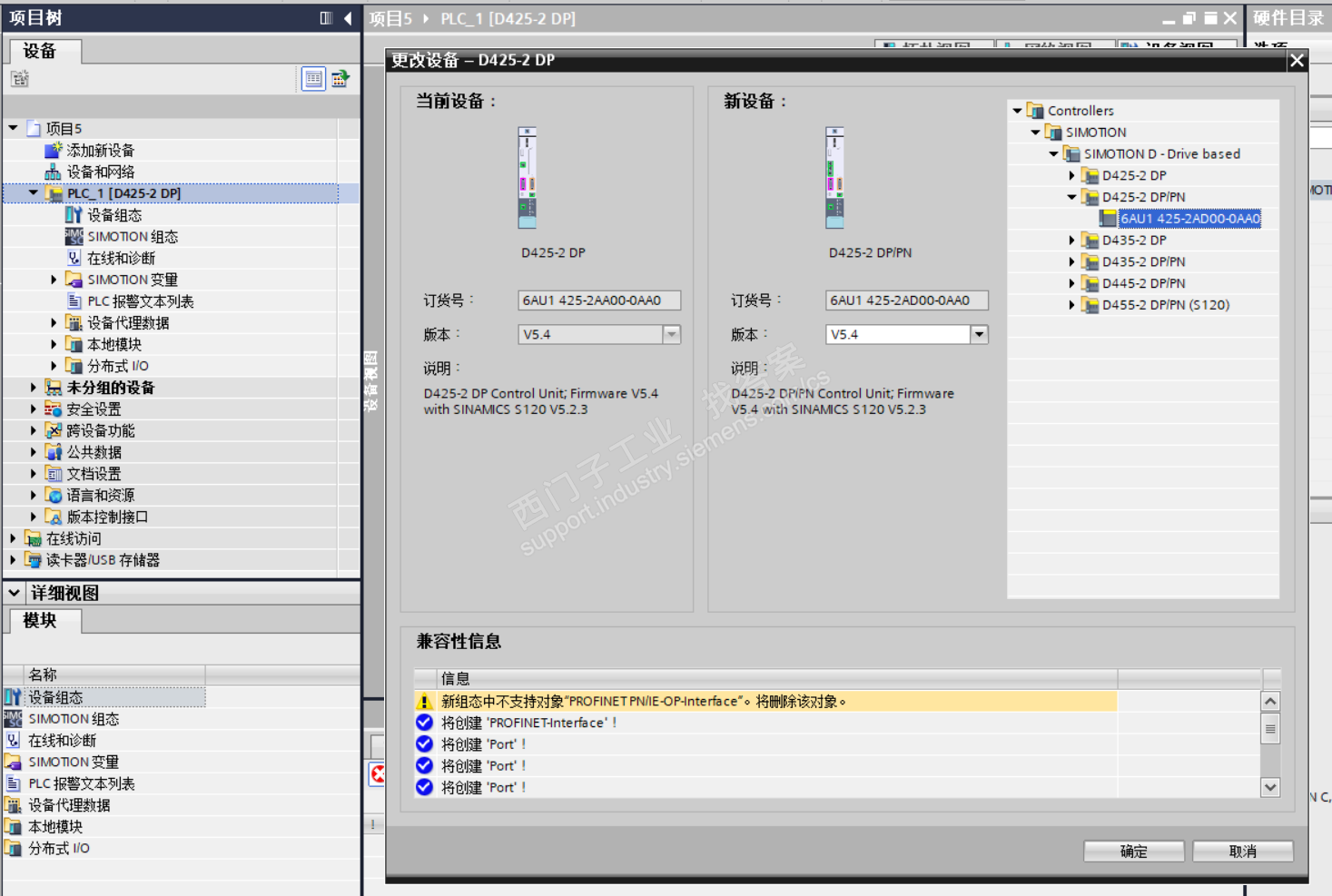Confirm device change with 确定 button
The height and width of the screenshot is (896, 1332).
pos(1134,852)
